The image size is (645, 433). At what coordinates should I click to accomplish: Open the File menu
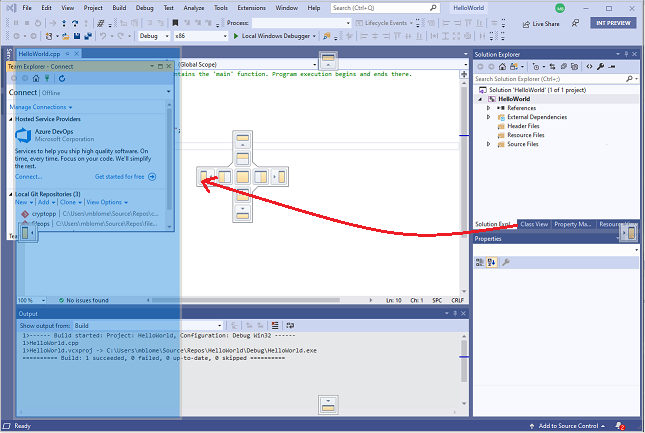(27, 8)
